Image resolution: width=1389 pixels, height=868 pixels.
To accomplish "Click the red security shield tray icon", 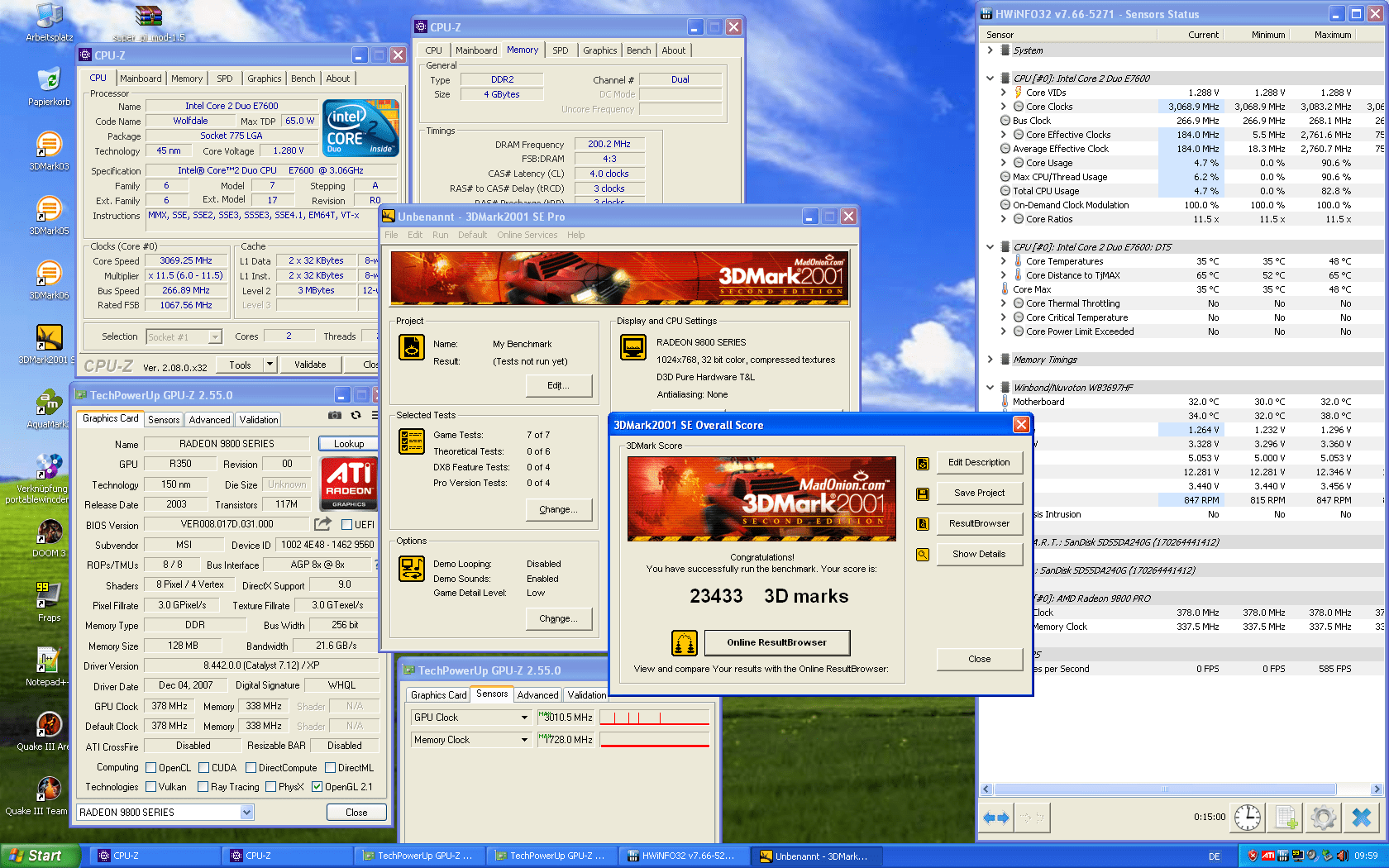I will coord(1253,856).
